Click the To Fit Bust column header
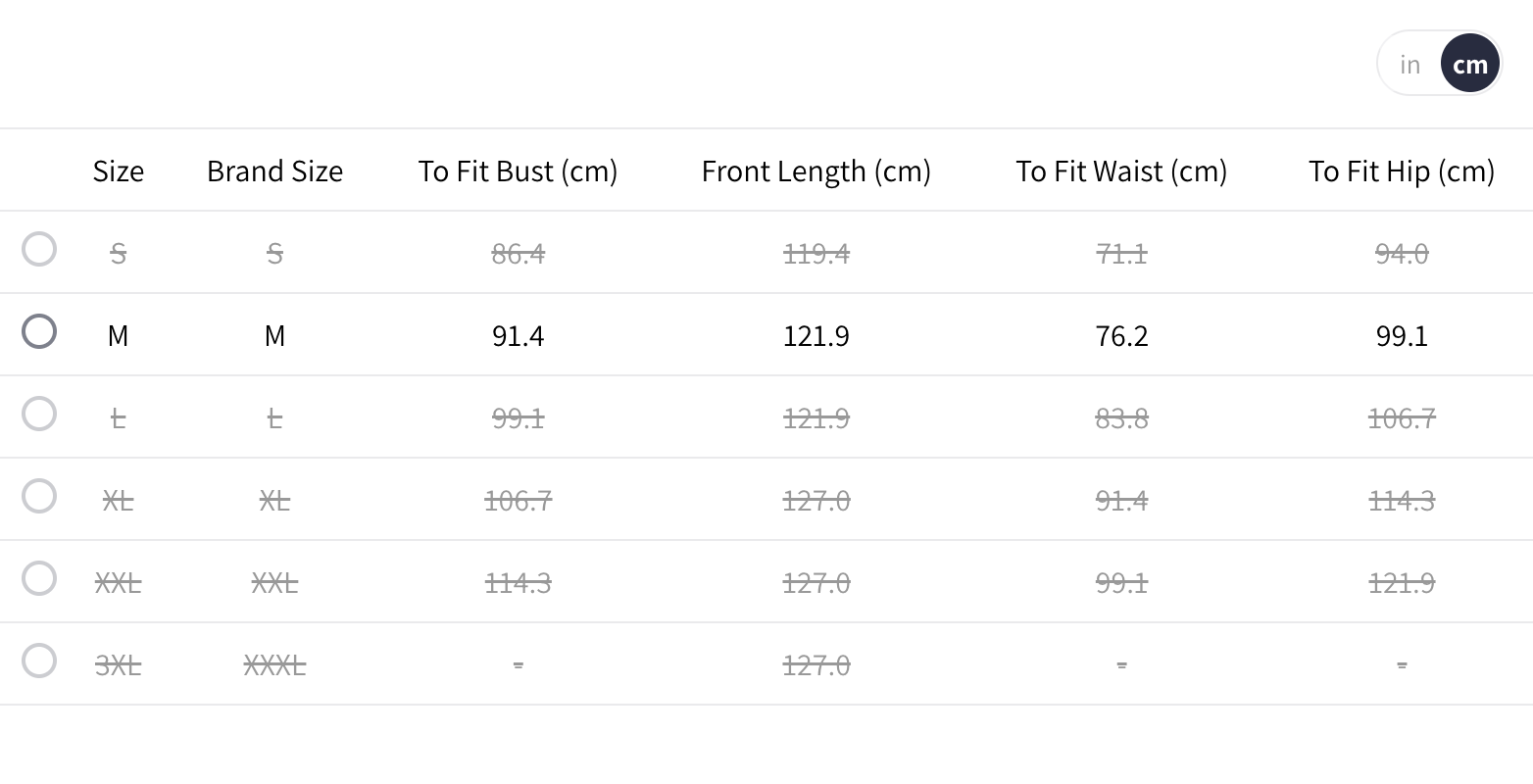The height and width of the screenshot is (784, 1533). click(x=518, y=171)
